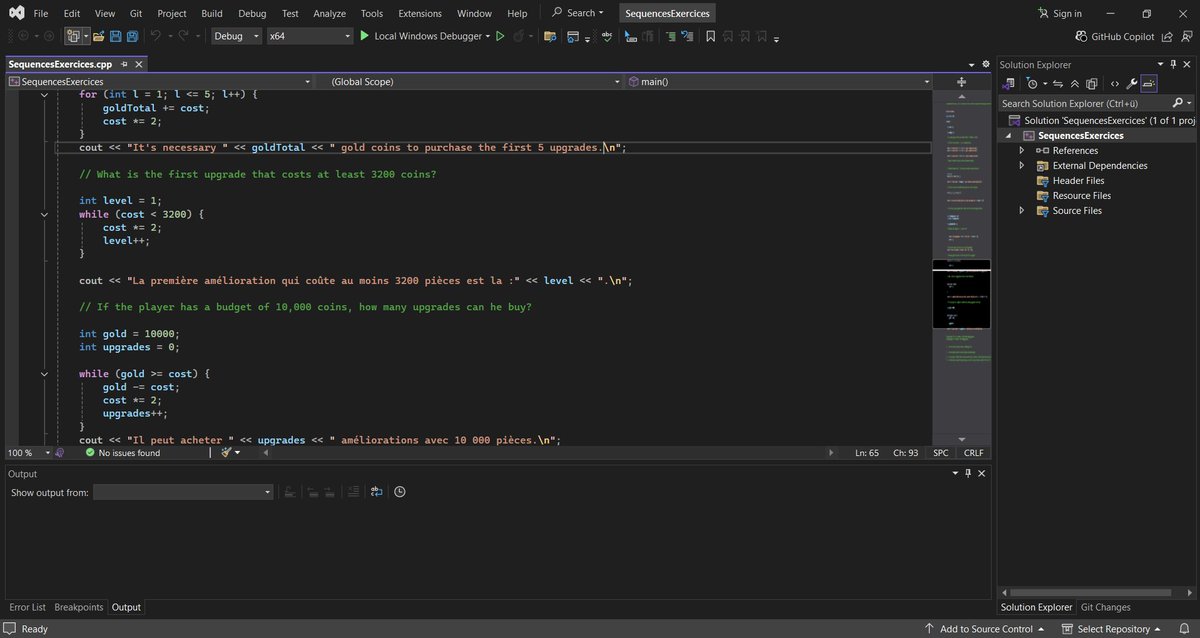
Task: Click Solution Explorer Collapse All icon
Action: point(1074,84)
